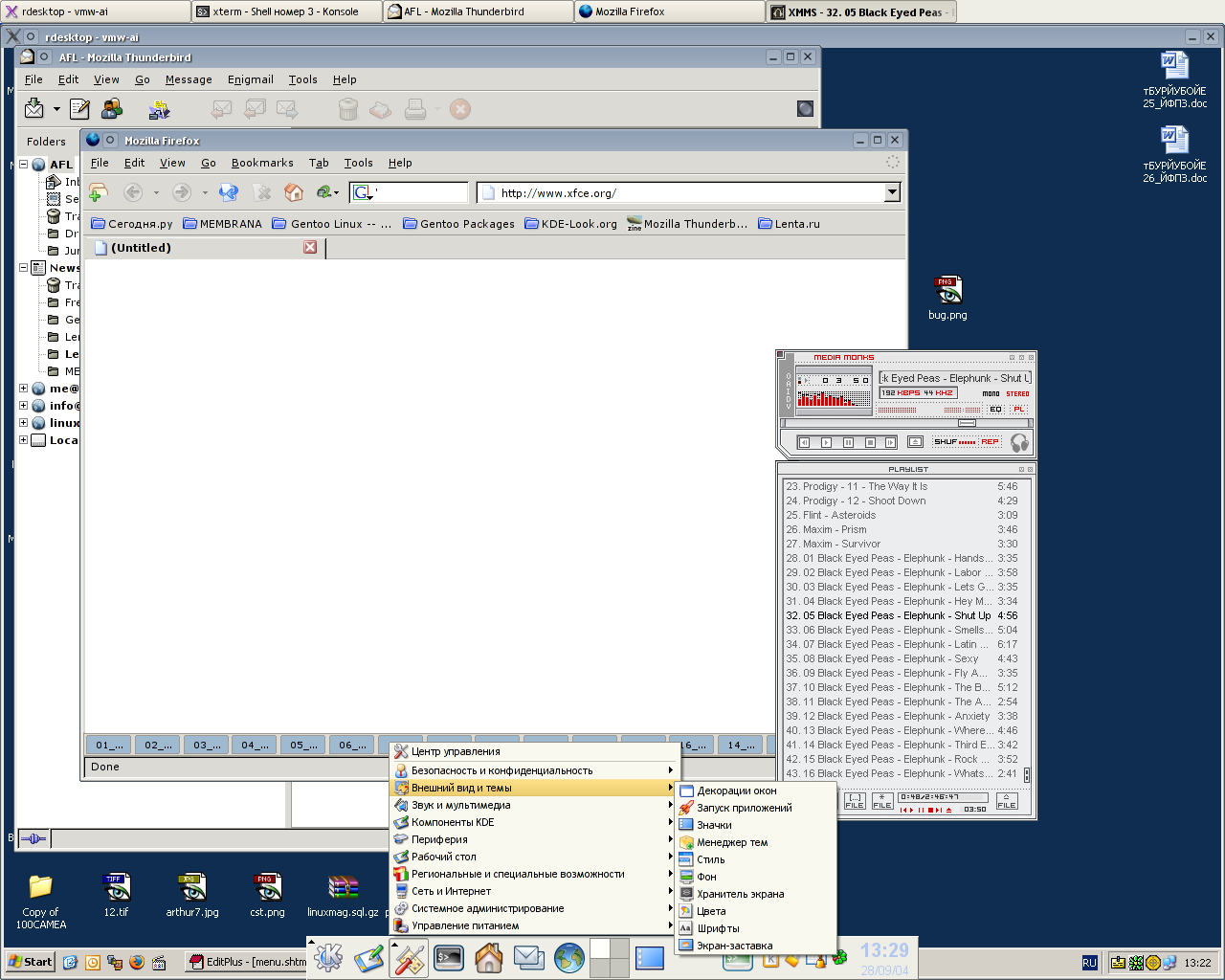Collapse the News account tree in Thunderbird

point(23,268)
